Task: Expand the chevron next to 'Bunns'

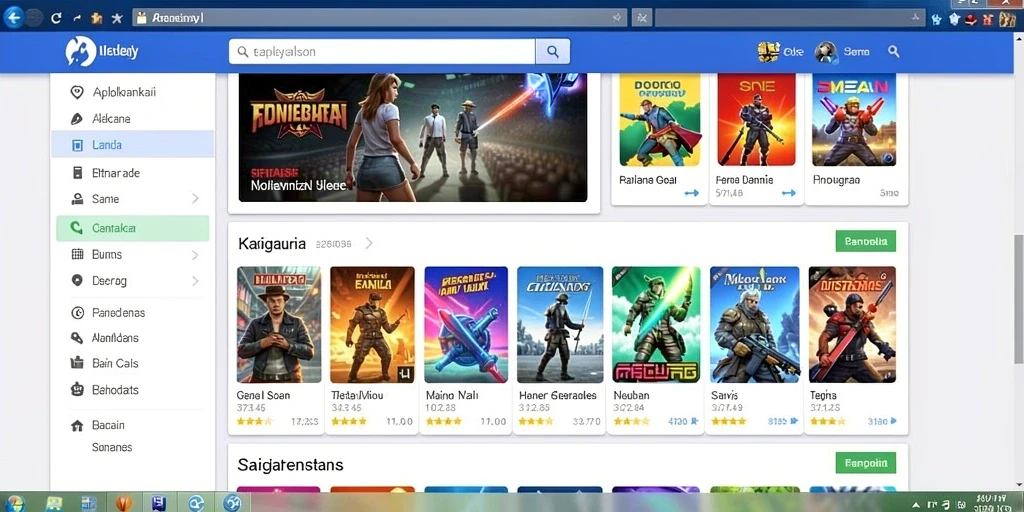Action: (195, 255)
